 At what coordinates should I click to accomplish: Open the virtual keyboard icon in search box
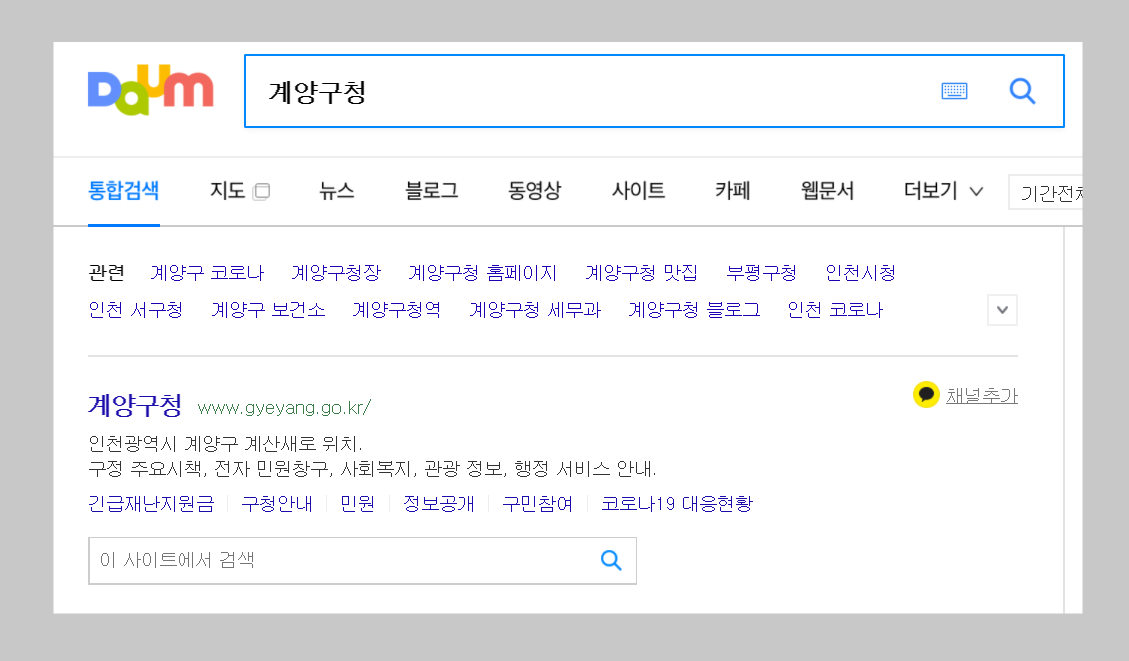click(954, 91)
